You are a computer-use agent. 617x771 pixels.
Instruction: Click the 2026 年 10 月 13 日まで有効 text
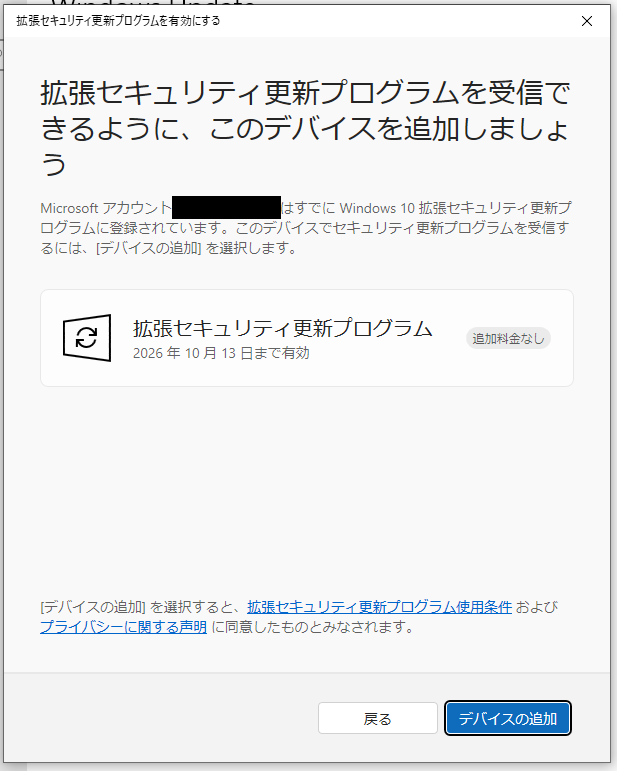coord(221,353)
